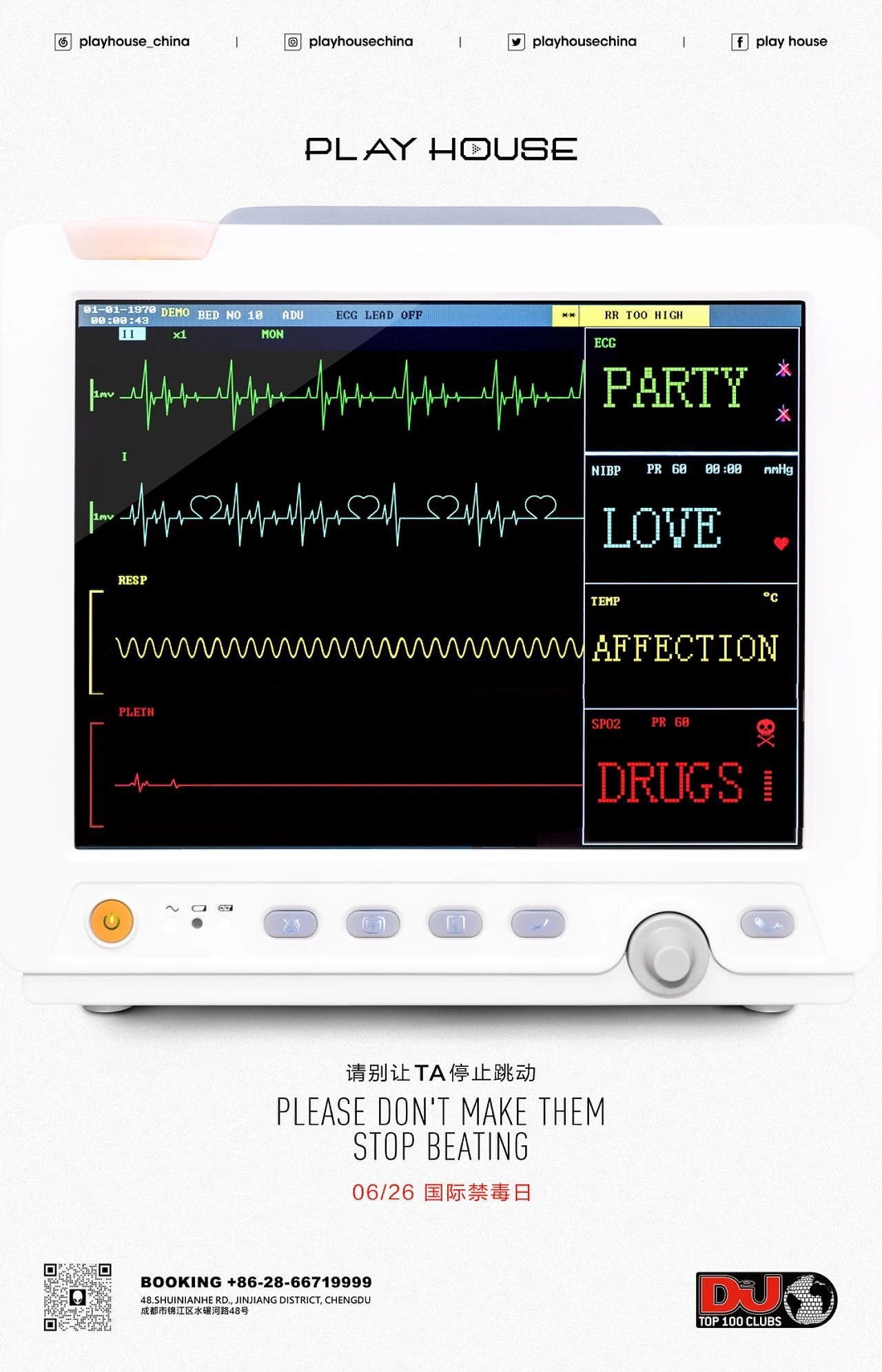Click the Shuinianhe Rd. address line
Image resolution: width=882 pixels, height=1372 pixels.
tap(256, 1300)
